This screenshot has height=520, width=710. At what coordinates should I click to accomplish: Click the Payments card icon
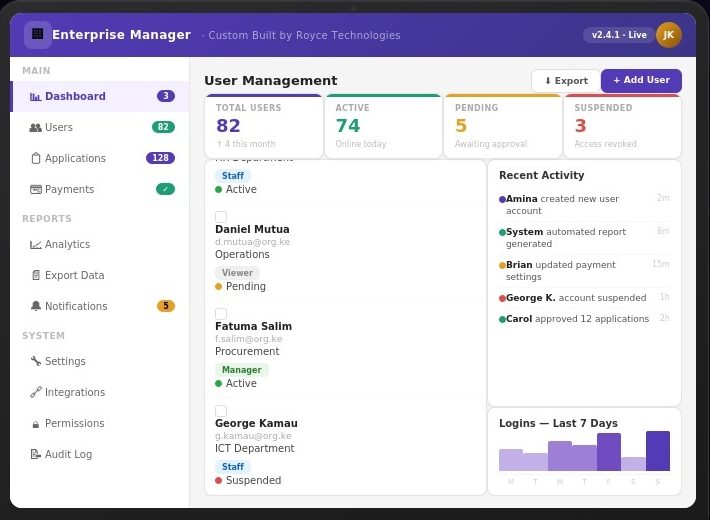coord(36,190)
